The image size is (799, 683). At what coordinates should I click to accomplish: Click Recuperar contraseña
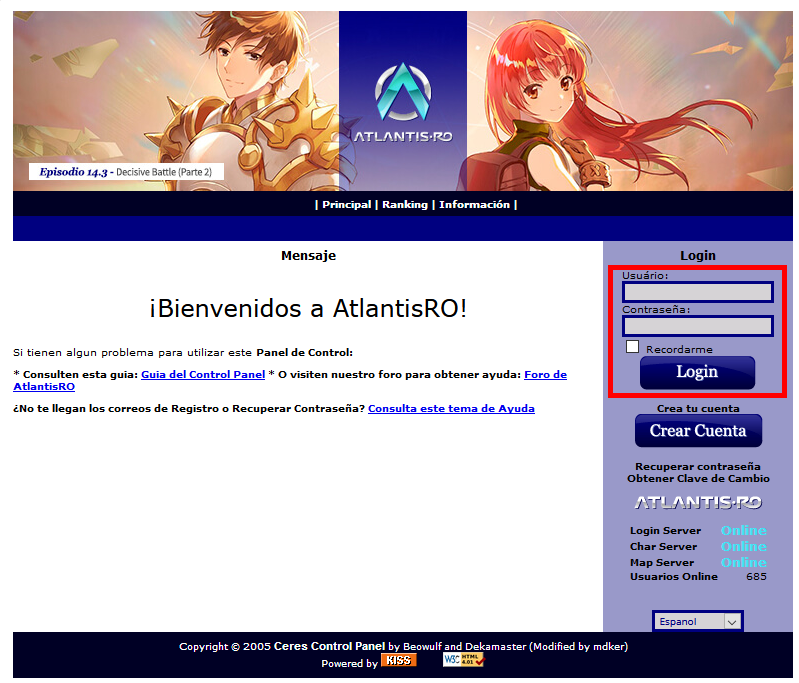(697, 466)
